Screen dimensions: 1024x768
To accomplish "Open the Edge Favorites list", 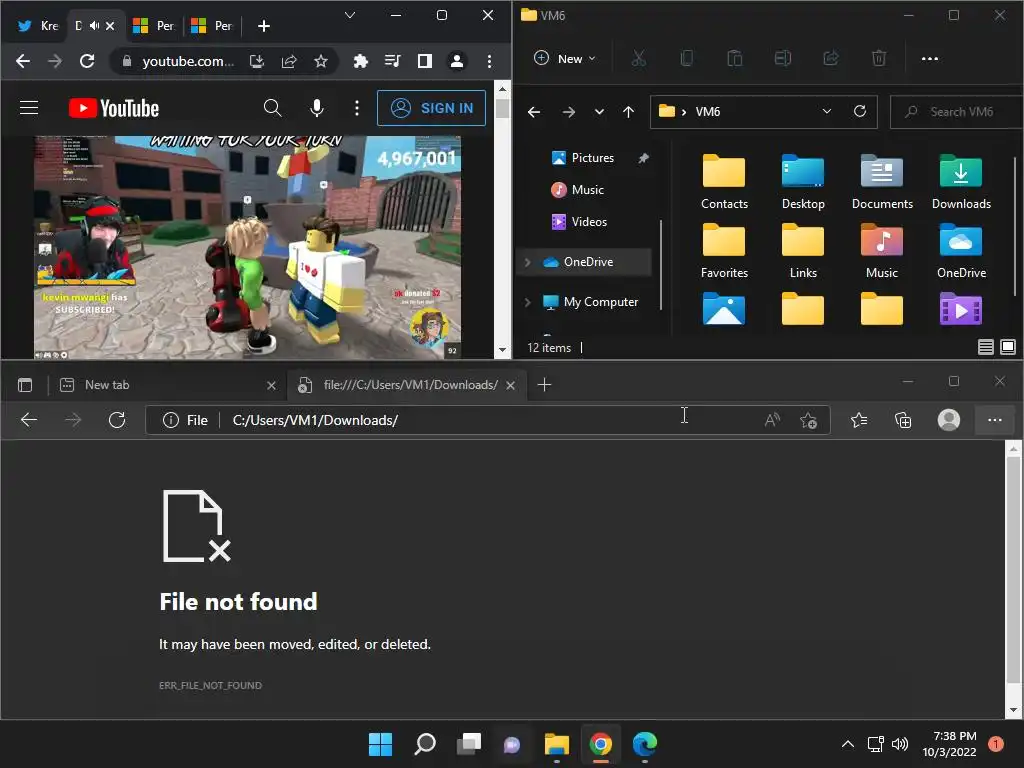I will (859, 420).
